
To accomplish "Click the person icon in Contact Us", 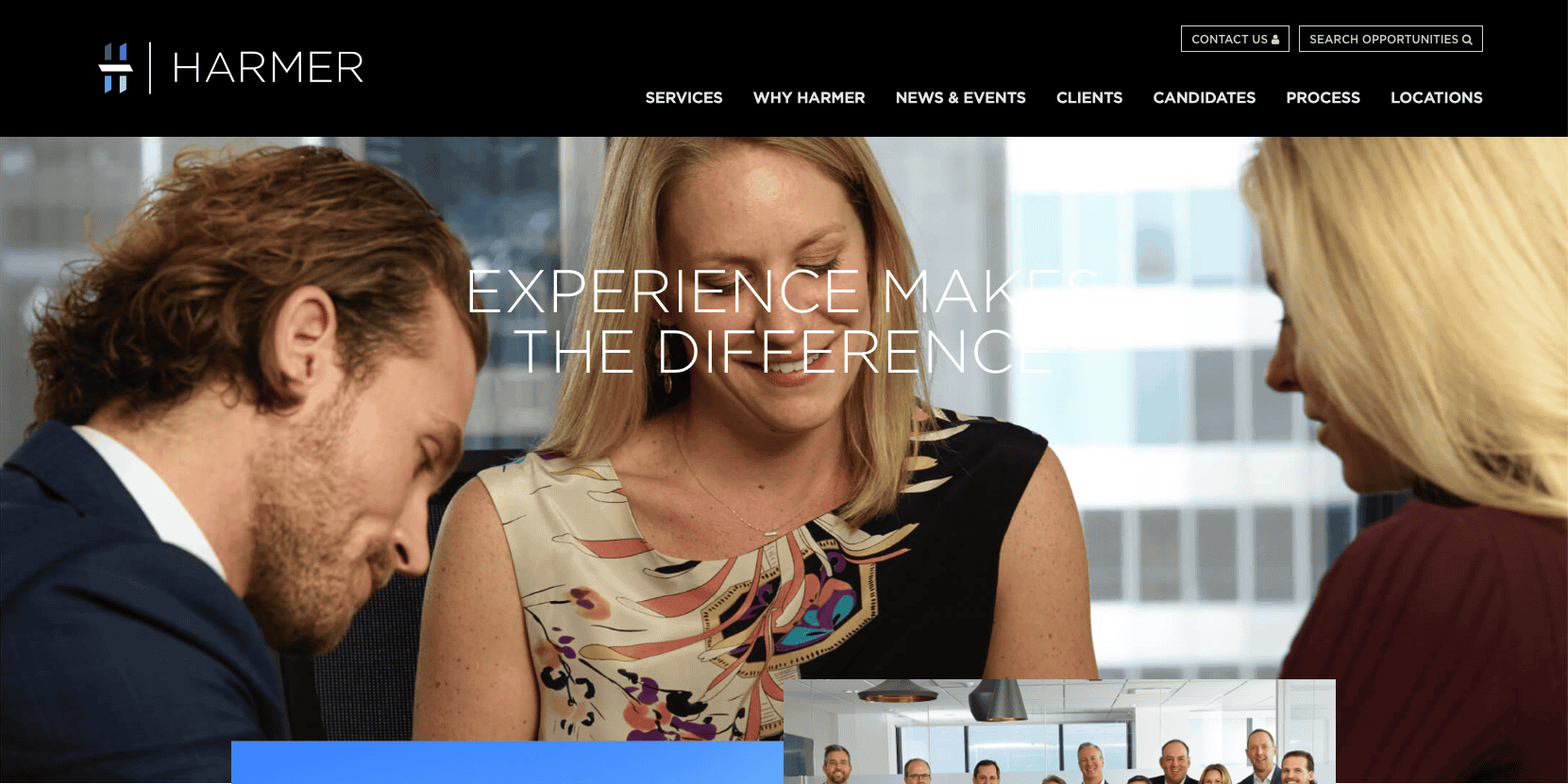I will click(1275, 40).
